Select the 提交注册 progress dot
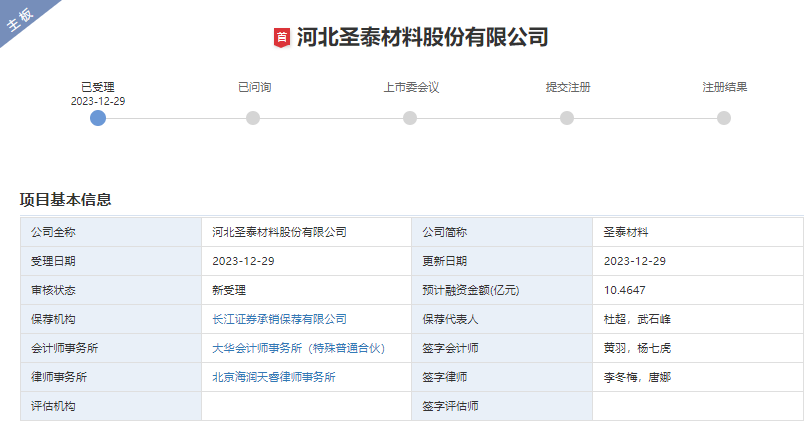The width and height of the screenshot is (810, 426). [x=567, y=118]
